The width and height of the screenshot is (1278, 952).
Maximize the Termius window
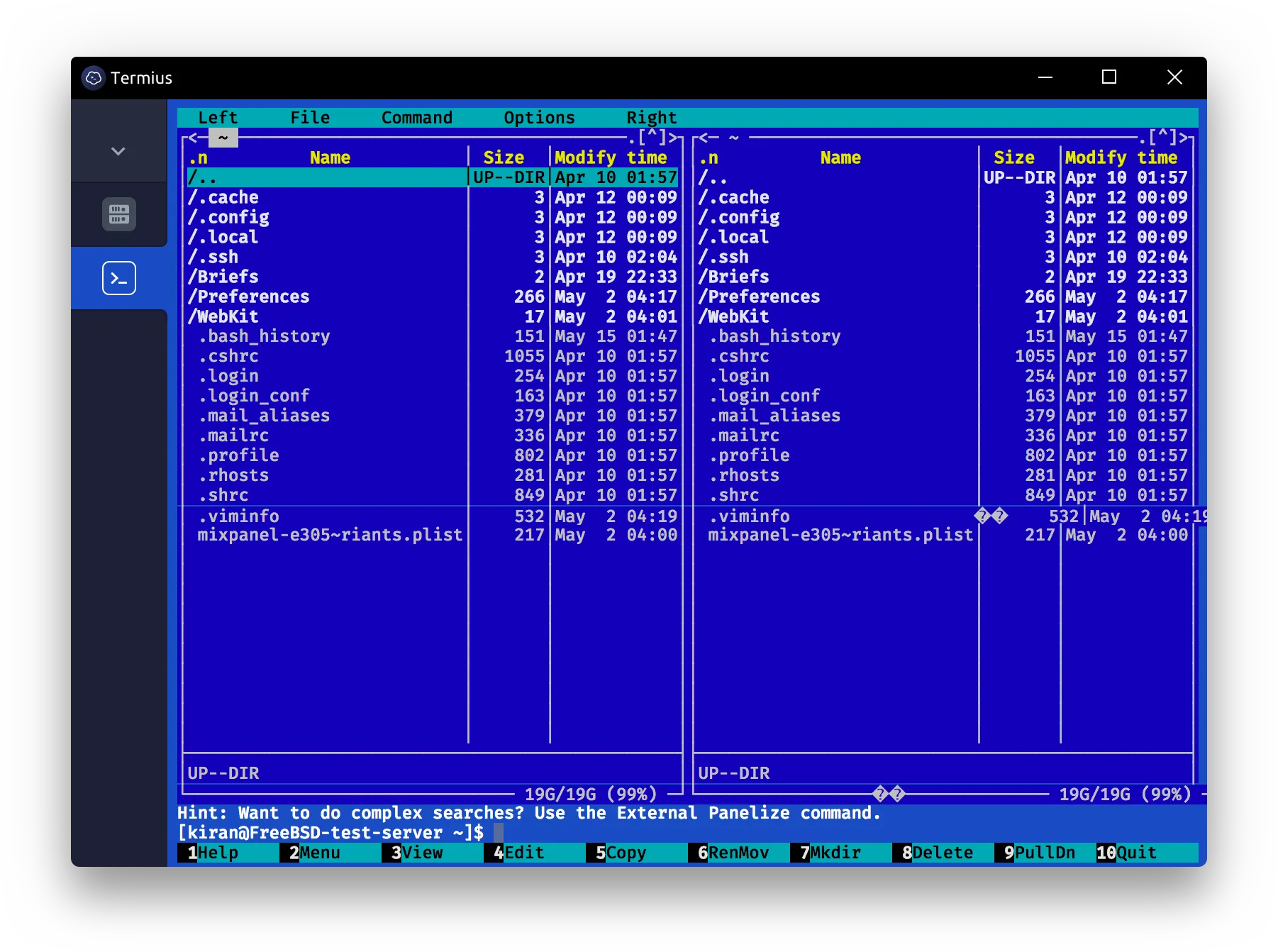[x=1109, y=77]
